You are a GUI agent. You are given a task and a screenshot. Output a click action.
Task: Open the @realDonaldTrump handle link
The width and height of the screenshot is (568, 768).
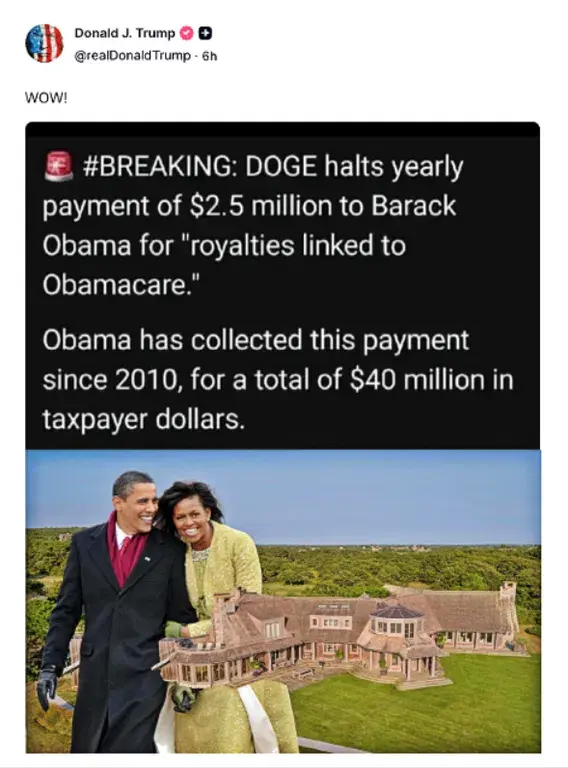[132, 56]
